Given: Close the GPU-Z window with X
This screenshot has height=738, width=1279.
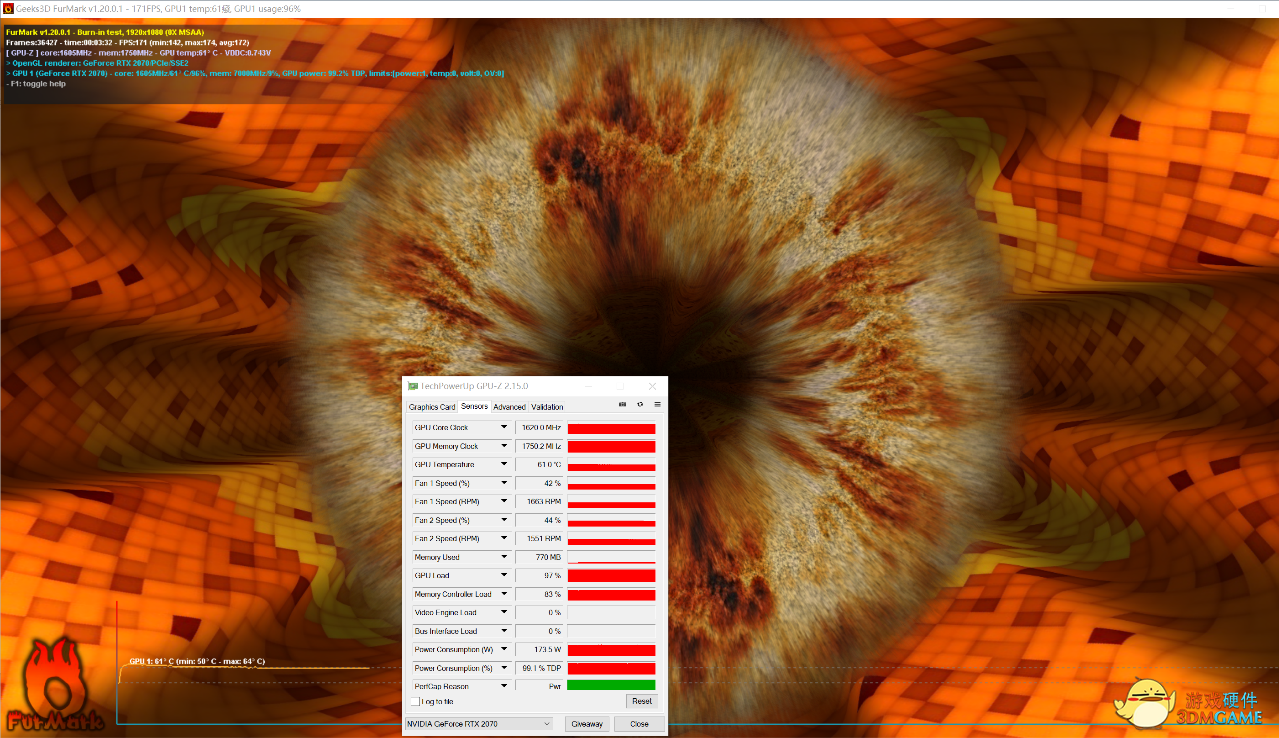Looking at the screenshot, I should (x=652, y=386).
